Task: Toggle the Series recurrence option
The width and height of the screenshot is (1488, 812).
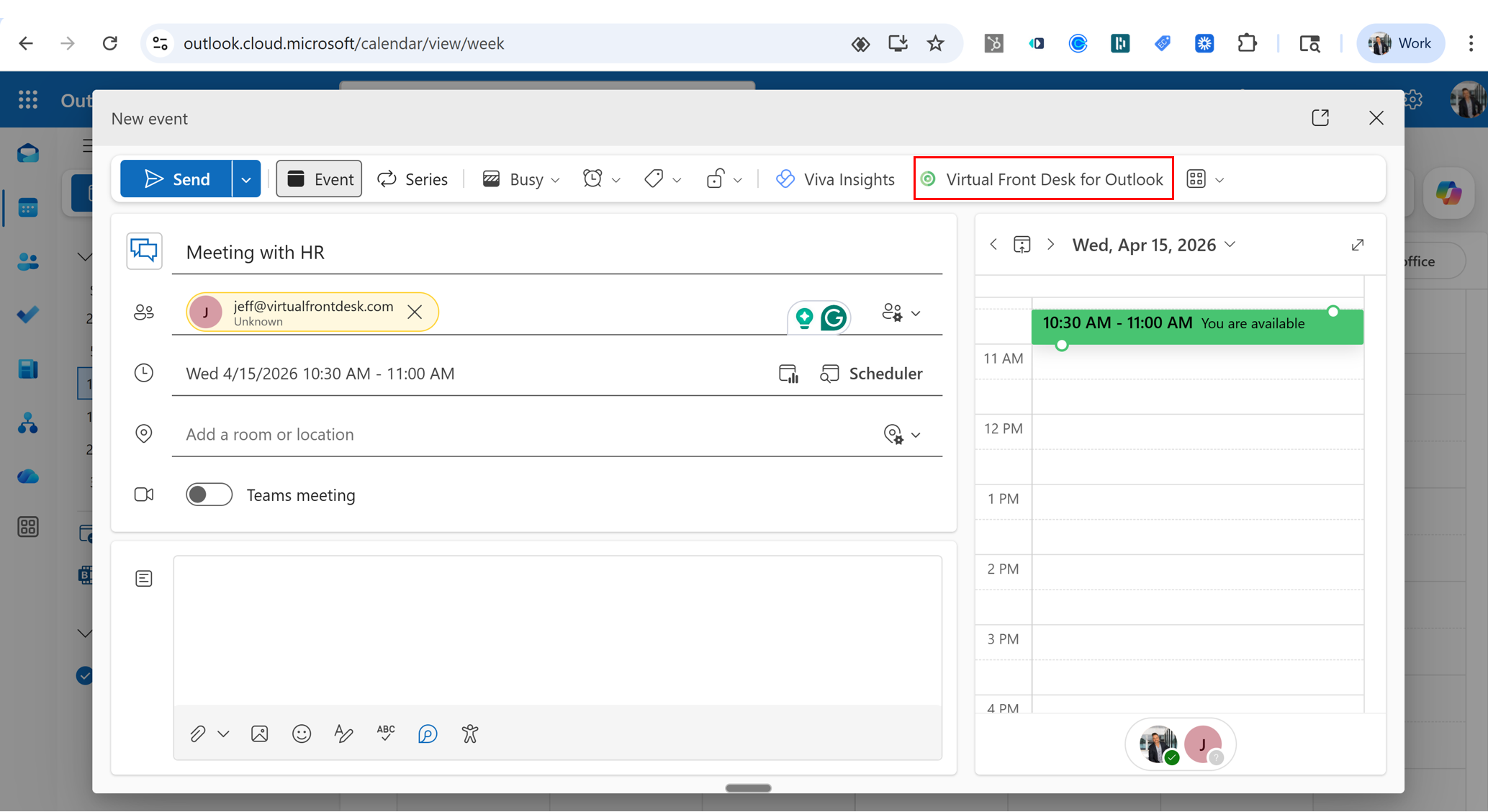Action: click(412, 179)
